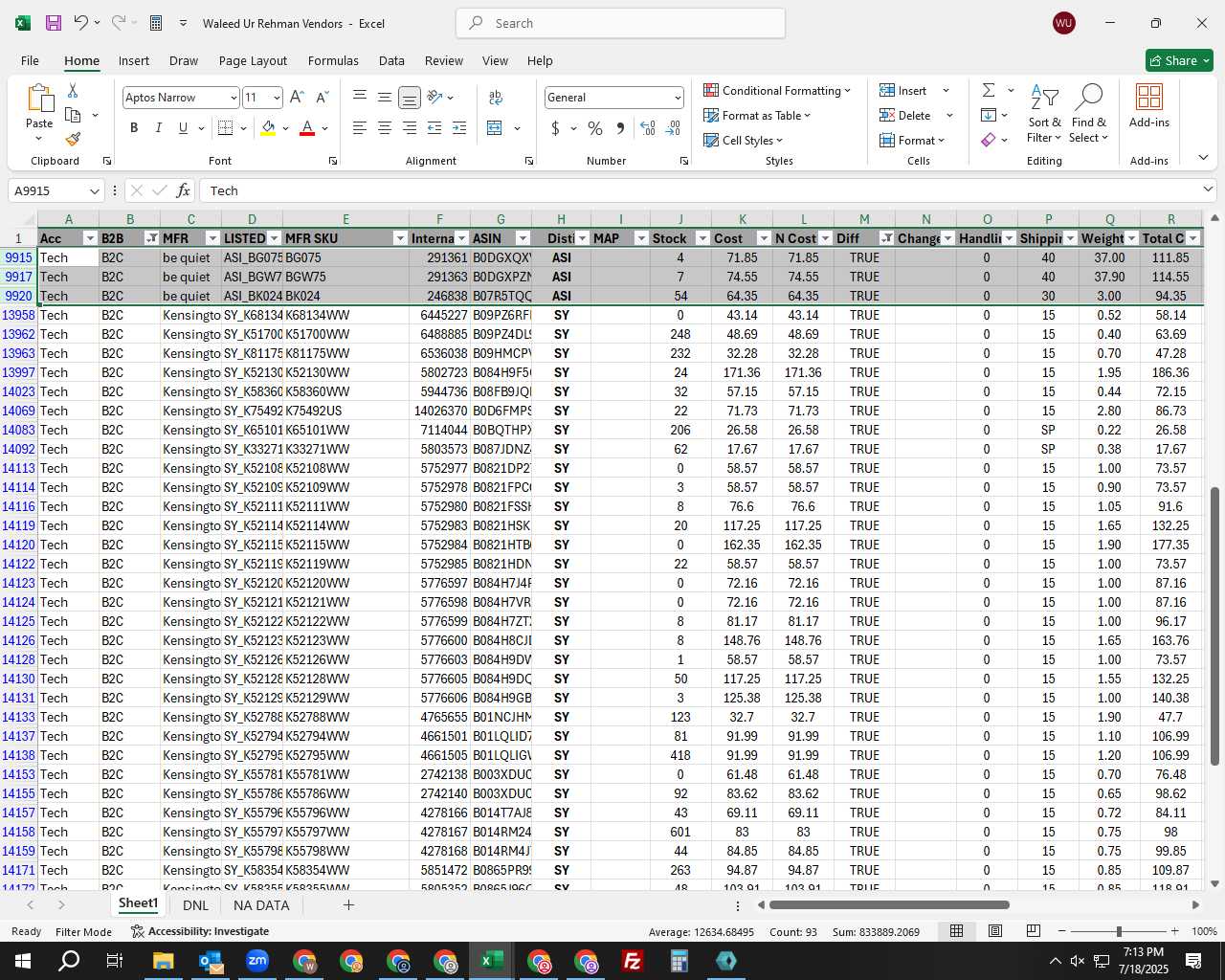This screenshot has width=1225, height=980.
Task: Open the Stock column filter dropdown
Action: coord(702,238)
